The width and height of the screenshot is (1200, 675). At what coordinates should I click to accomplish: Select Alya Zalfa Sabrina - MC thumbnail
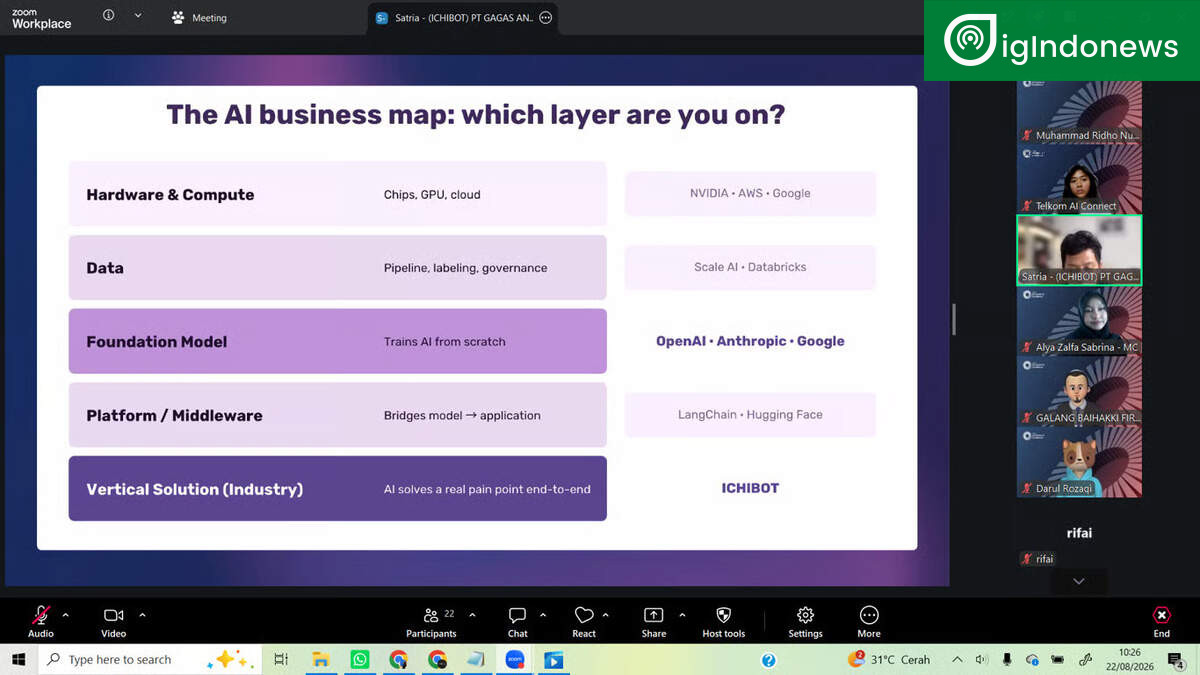coord(1079,321)
